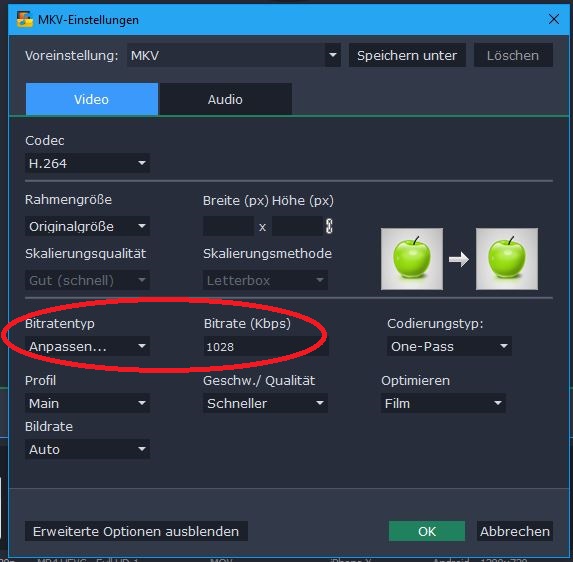Expand the Codierungstyp One-Pass dropdown
573x562 pixels.
coord(449,346)
